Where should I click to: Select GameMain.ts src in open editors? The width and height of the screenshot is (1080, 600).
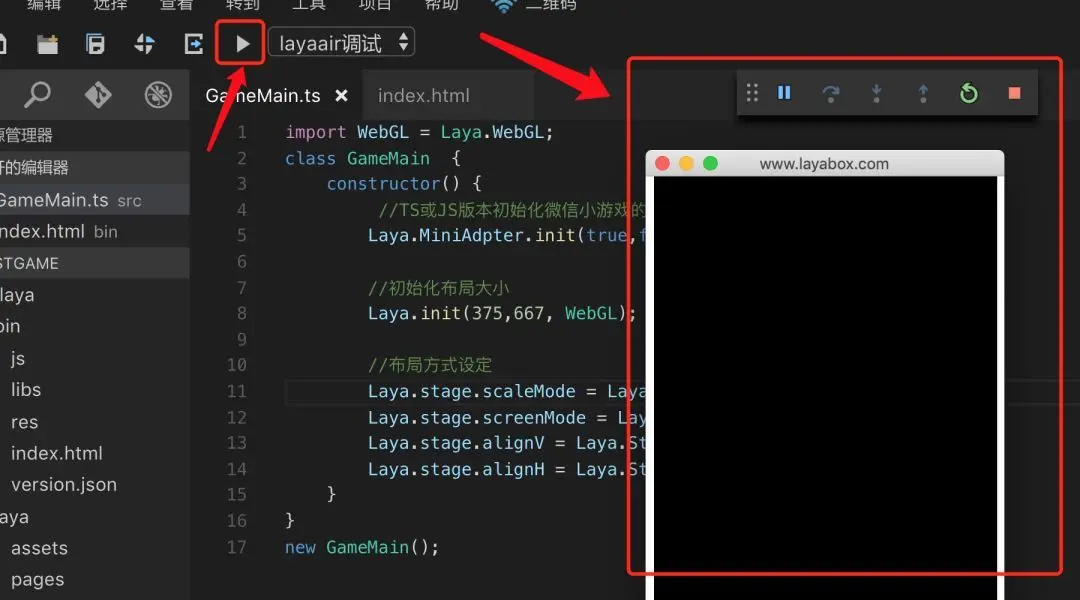tap(94, 200)
